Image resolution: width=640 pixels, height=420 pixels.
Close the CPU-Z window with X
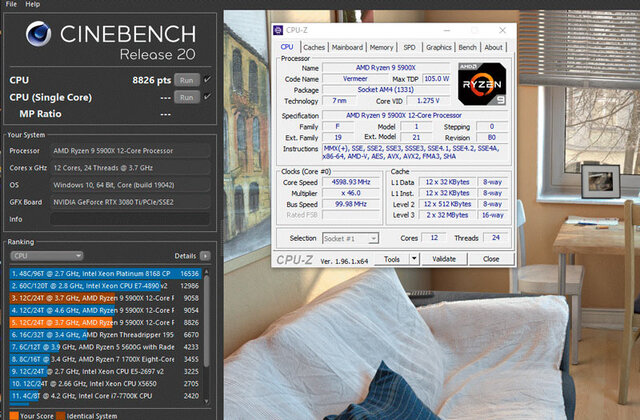pyautogui.click(x=502, y=29)
